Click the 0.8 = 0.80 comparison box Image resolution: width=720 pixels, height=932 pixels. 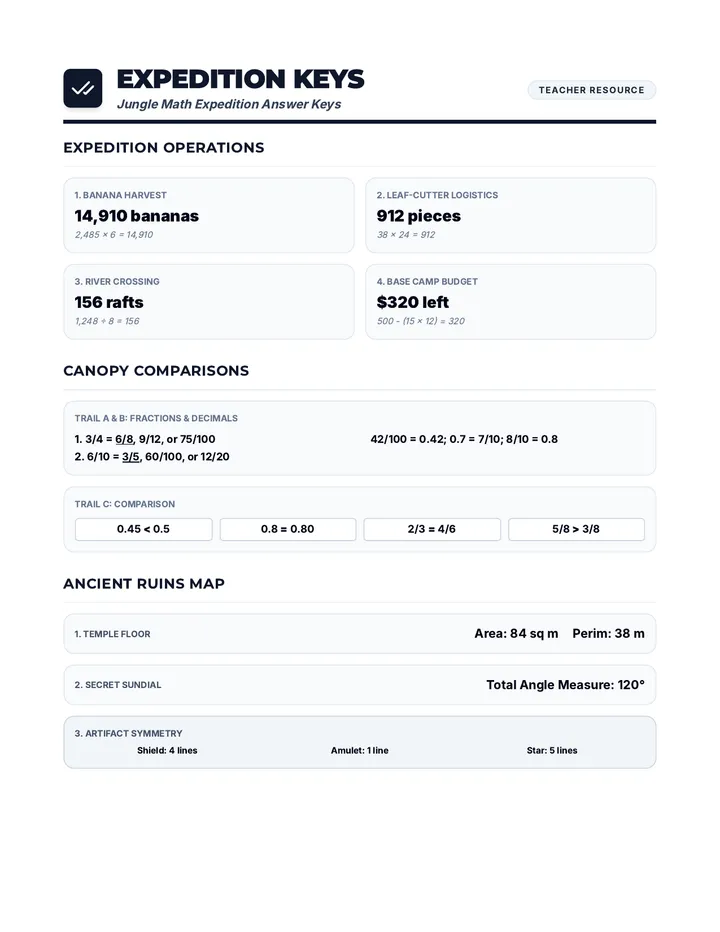pyautogui.click(x=288, y=529)
